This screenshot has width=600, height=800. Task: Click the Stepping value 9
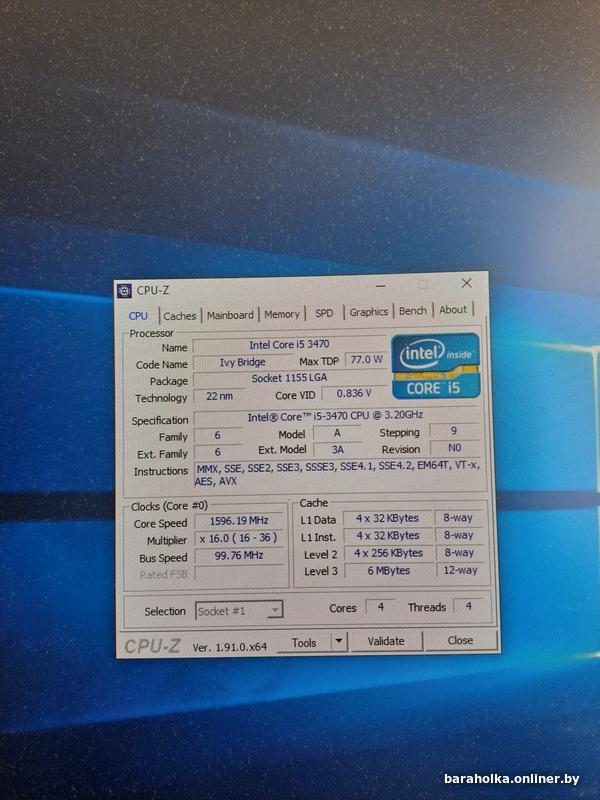pyautogui.click(x=454, y=431)
